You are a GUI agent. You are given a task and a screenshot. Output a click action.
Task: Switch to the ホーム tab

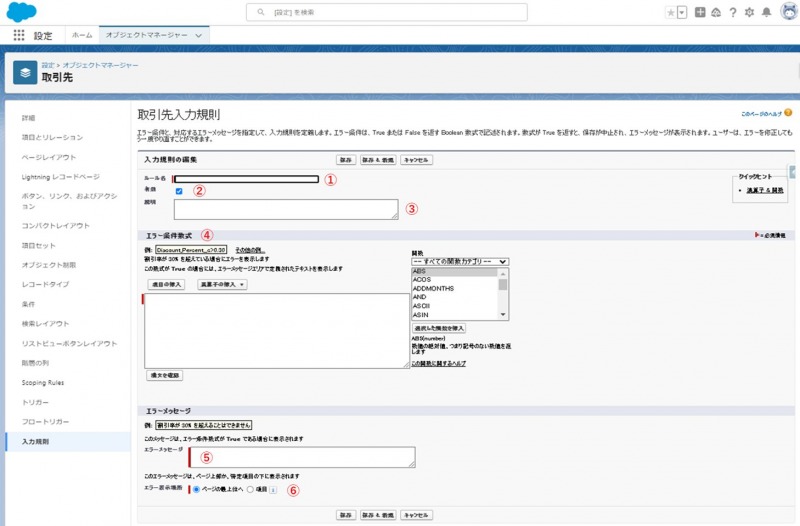(x=82, y=35)
